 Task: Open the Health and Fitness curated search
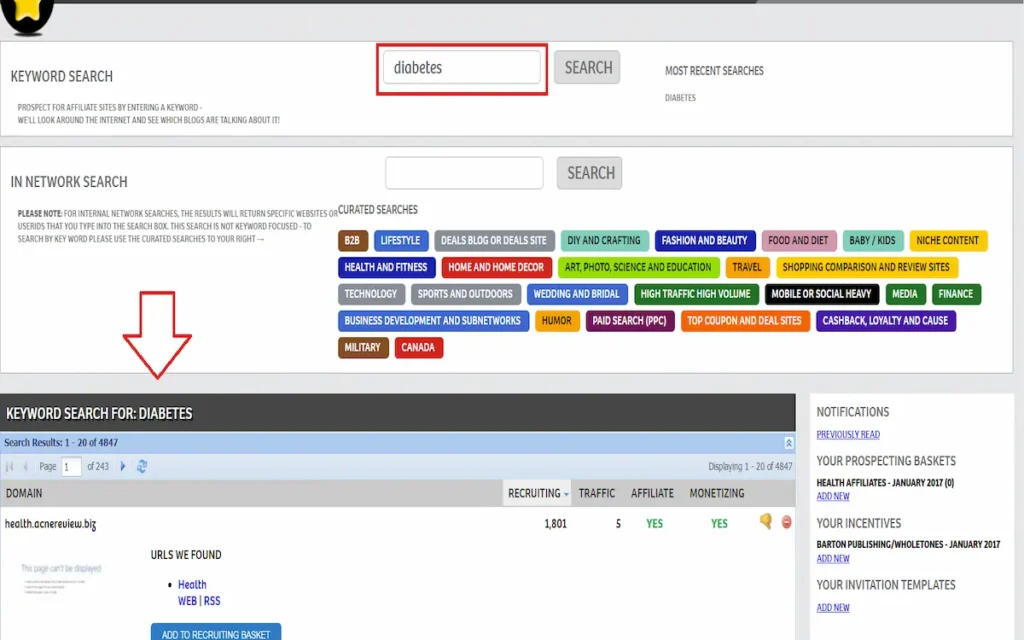click(387, 267)
